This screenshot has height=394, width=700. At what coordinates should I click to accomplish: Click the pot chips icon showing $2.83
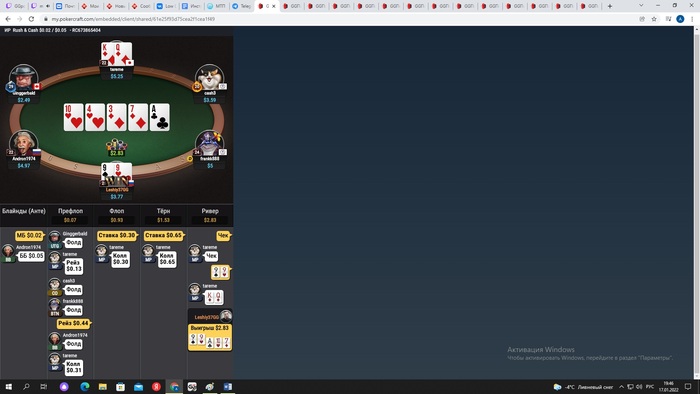click(117, 145)
